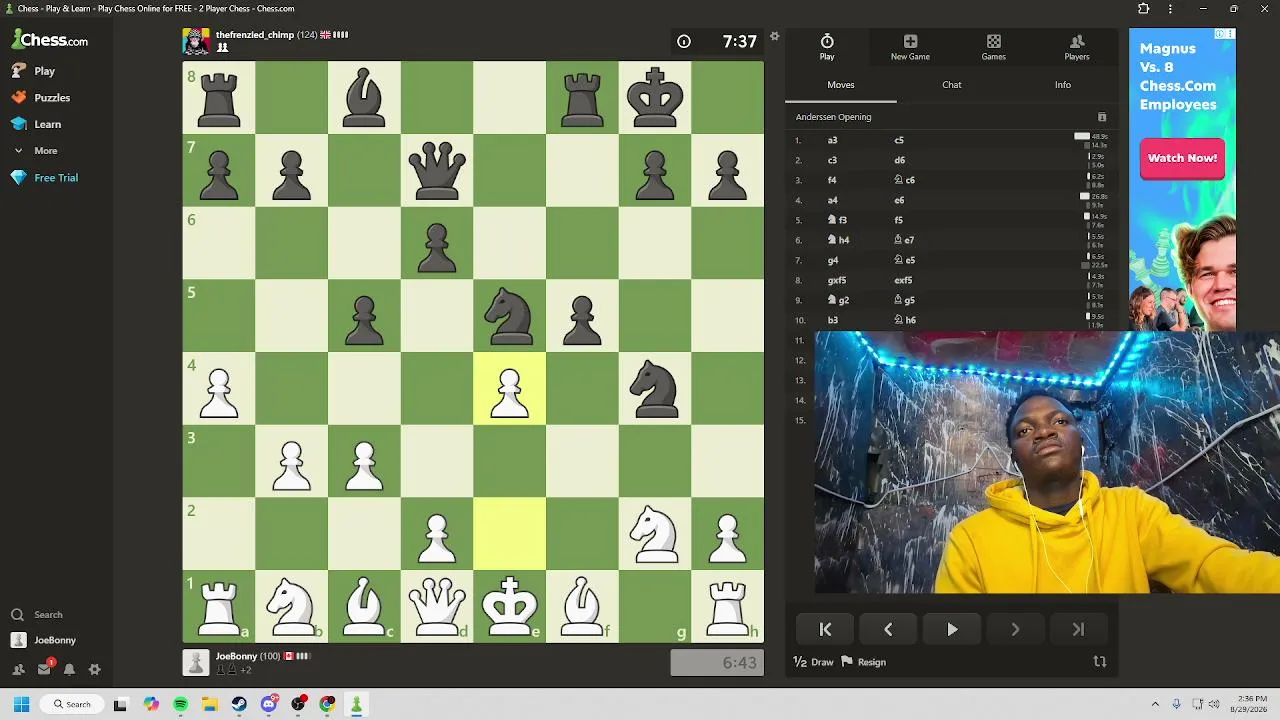This screenshot has width=1280, height=720.
Task: Click the black knight on g4
Action: coord(655,388)
